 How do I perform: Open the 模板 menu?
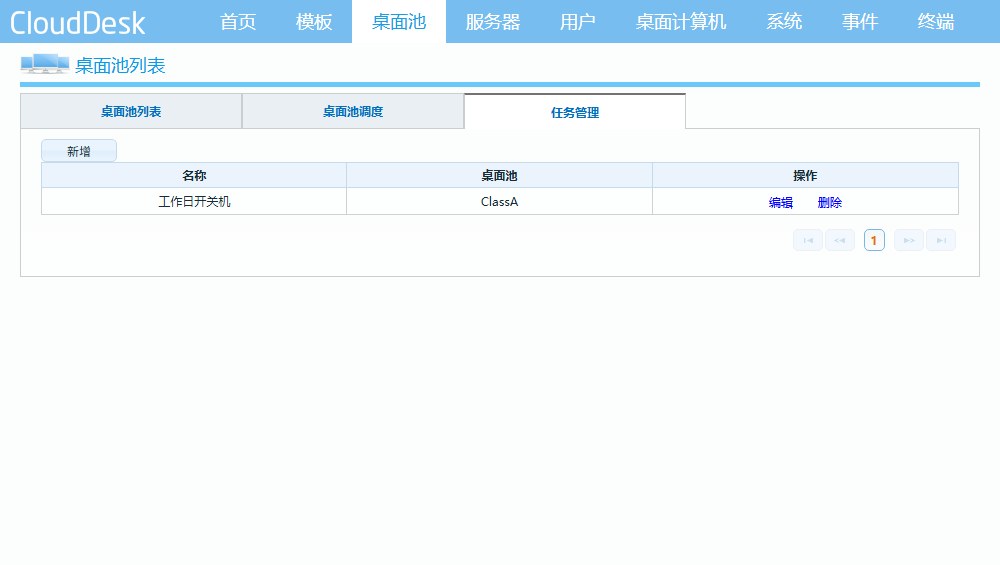tap(314, 22)
